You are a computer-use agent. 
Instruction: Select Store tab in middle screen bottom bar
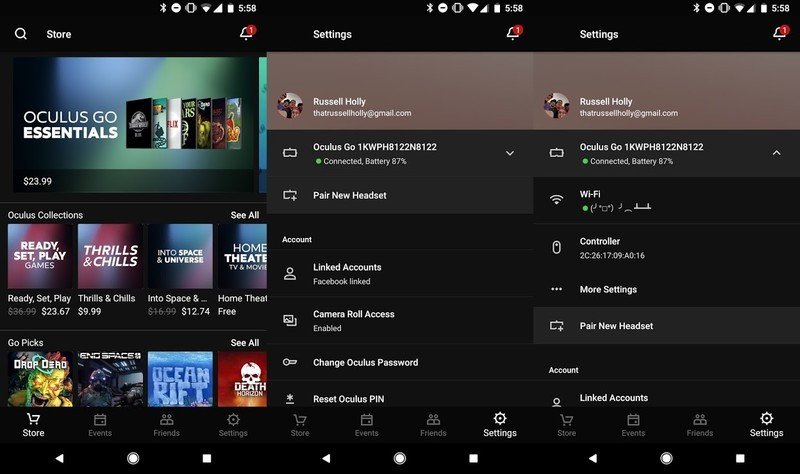300,425
